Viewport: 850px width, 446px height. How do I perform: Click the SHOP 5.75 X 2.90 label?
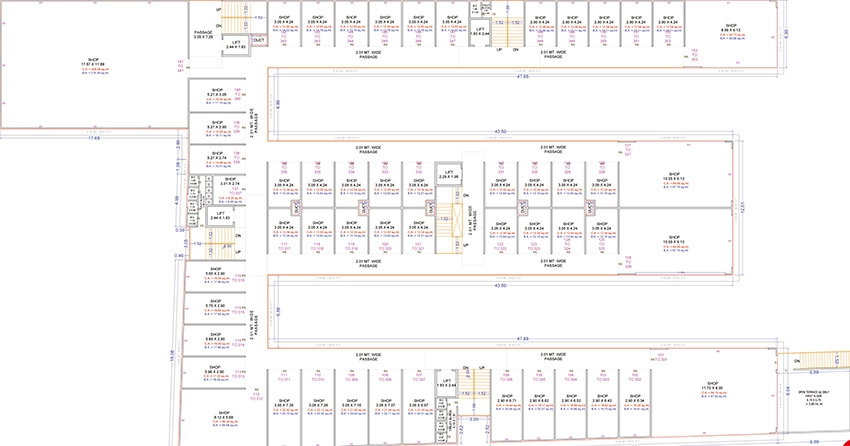pyautogui.click(x=216, y=303)
